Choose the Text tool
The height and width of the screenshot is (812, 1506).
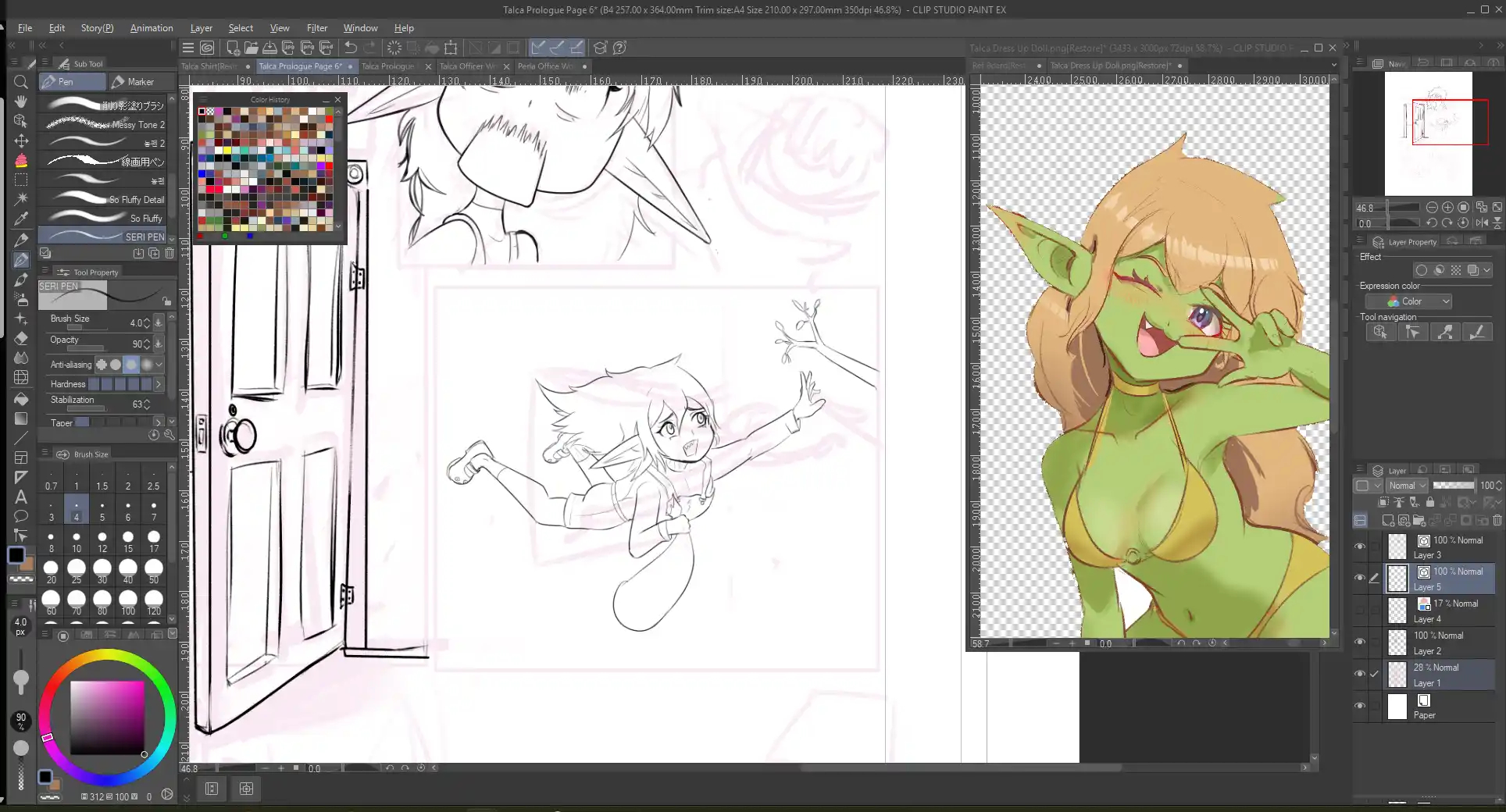pos(21,497)
